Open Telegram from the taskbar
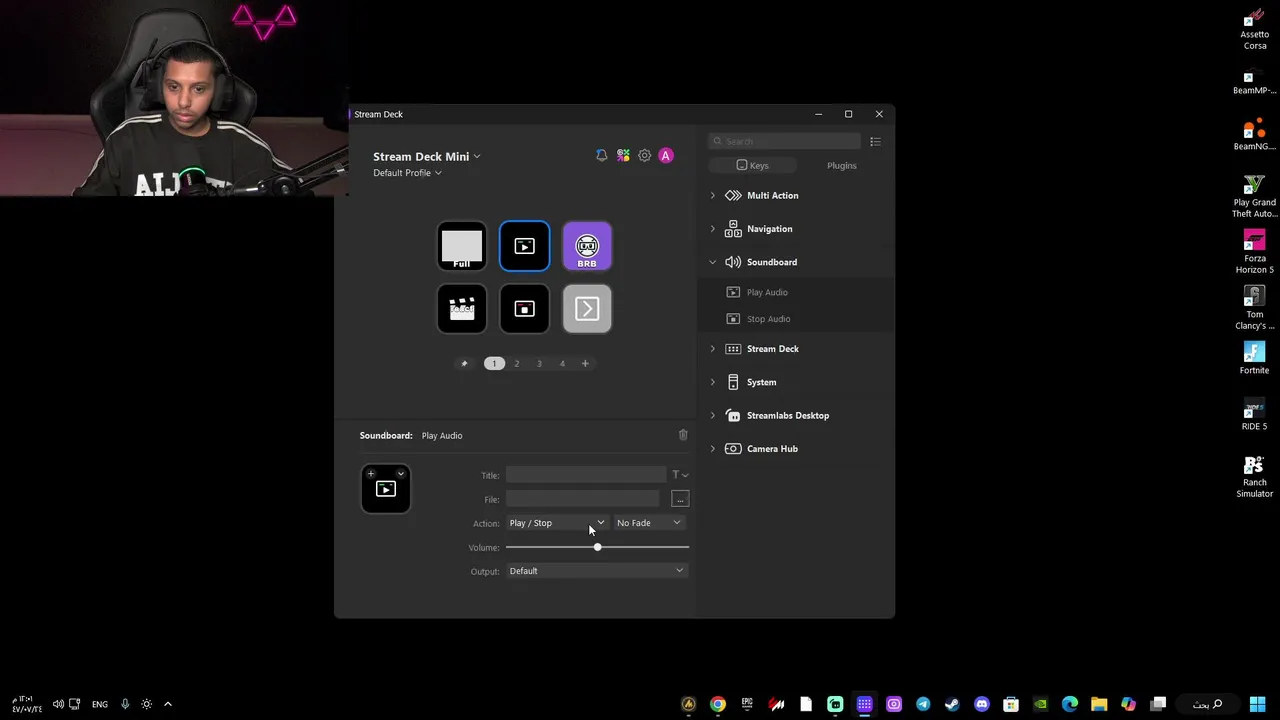Screen dimensions: 1280x720 click(x=923, y=704)
